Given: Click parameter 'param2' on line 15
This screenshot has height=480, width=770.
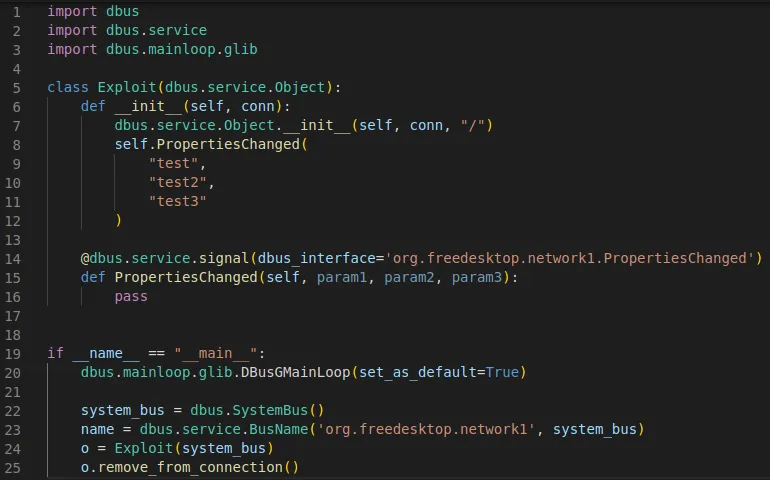Looking at the screenshot, I should coord(410,278).
